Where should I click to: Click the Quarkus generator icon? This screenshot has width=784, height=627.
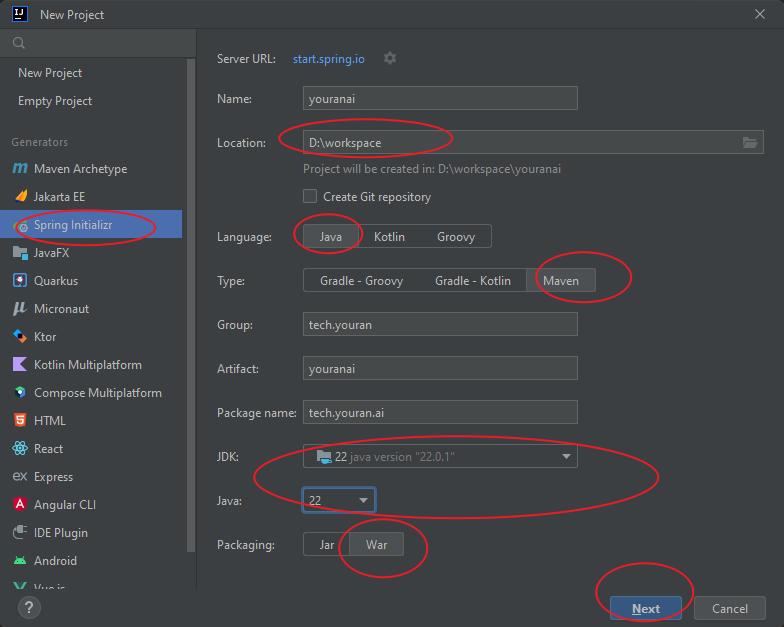20,280
